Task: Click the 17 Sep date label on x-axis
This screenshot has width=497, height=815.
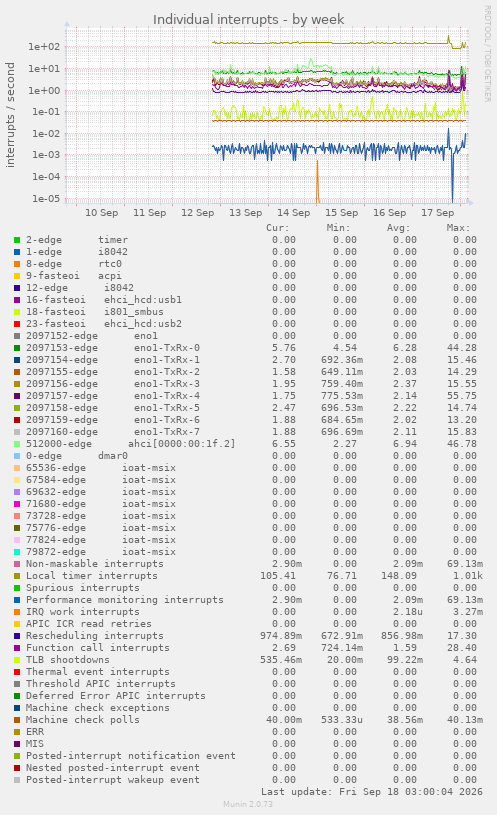Action: click(x=438, y=213)
